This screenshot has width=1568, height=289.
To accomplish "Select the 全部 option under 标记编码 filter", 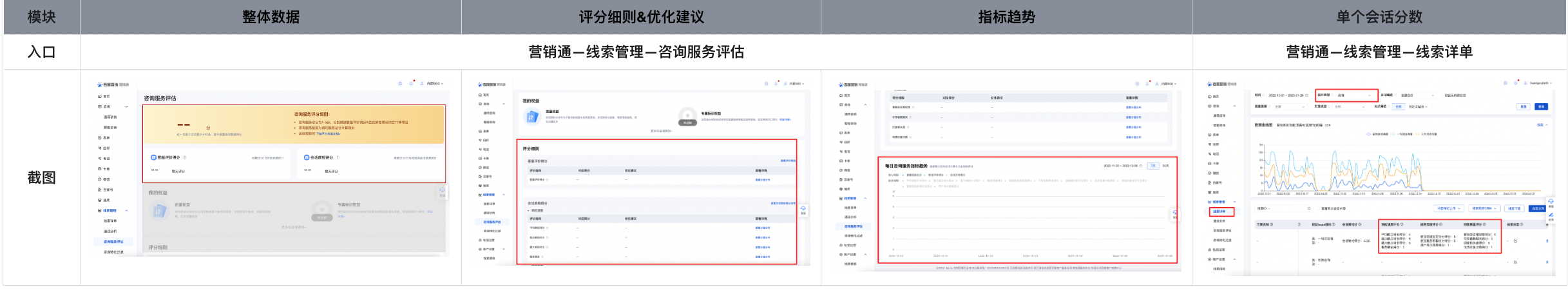I will [x=1398, y=106].
